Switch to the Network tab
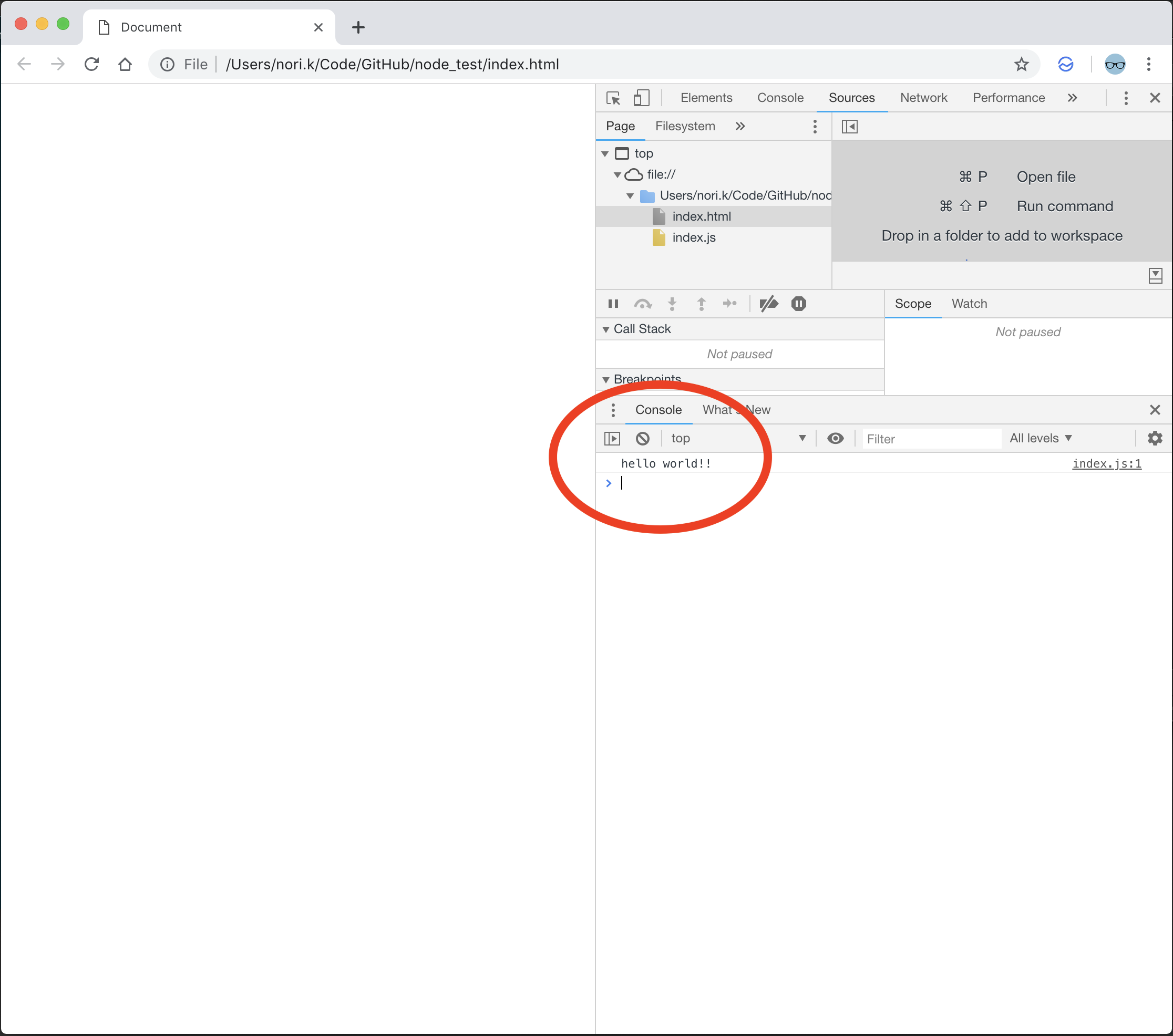The height and width of the screenshot is (1036, 1173). (923, 98)
